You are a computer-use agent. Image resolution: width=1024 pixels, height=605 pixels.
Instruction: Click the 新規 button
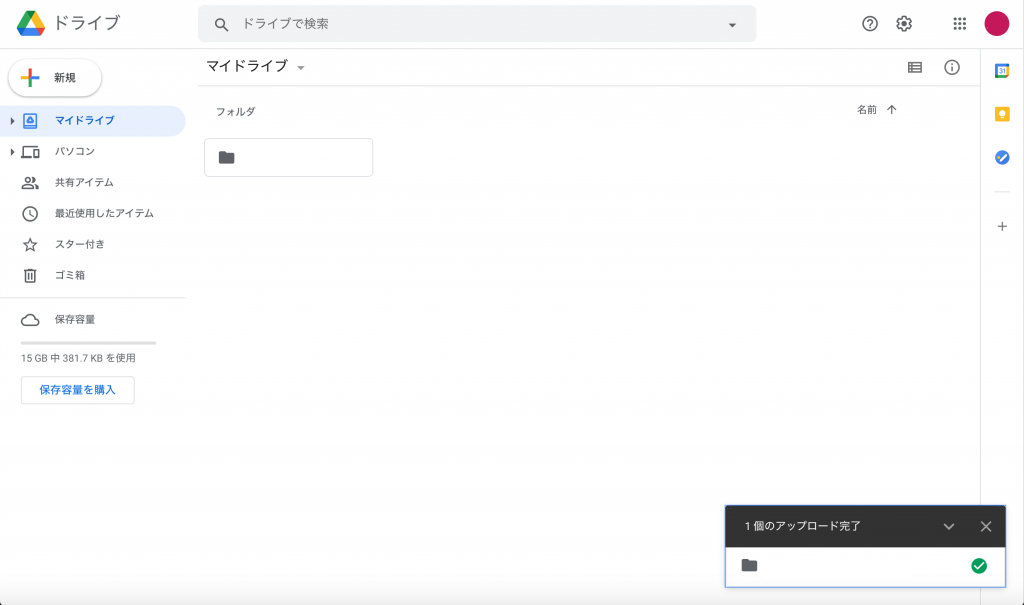pyautogui.click(x=55, y=78)
